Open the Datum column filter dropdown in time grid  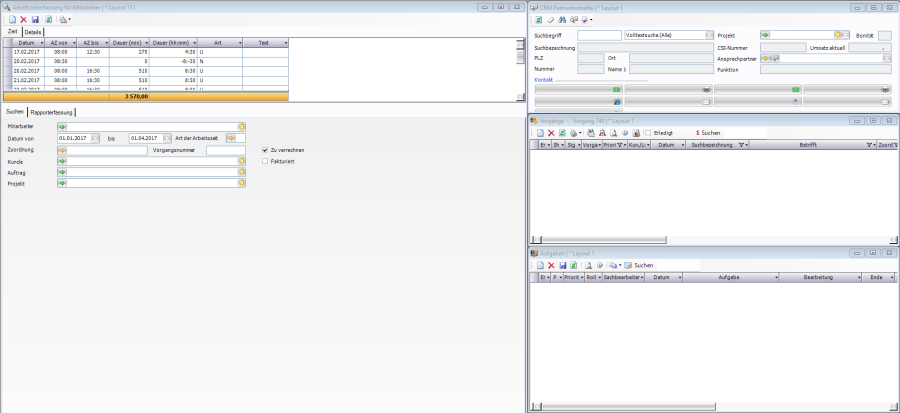point(41,43)
